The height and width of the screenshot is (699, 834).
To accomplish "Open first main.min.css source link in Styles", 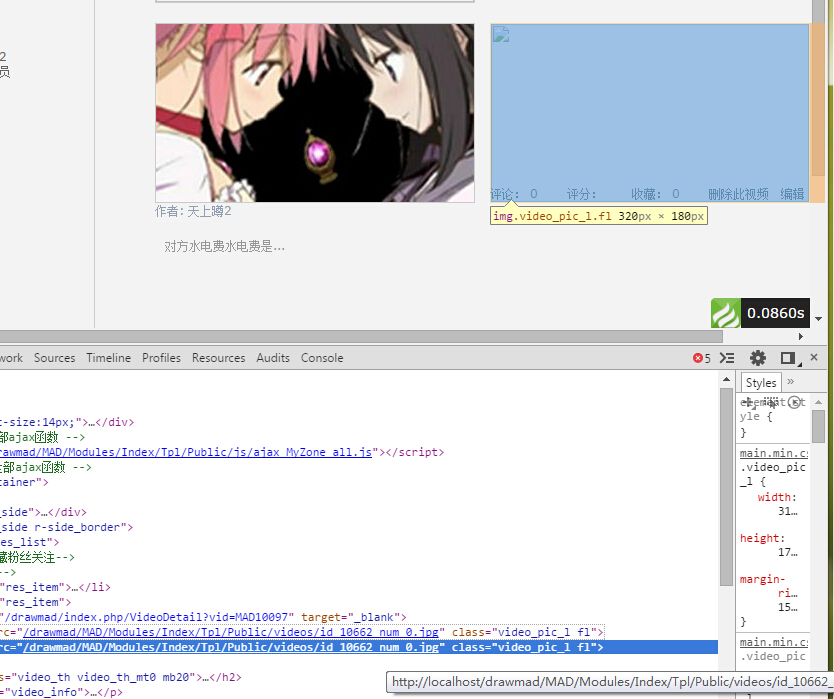I will coord(774,453).
